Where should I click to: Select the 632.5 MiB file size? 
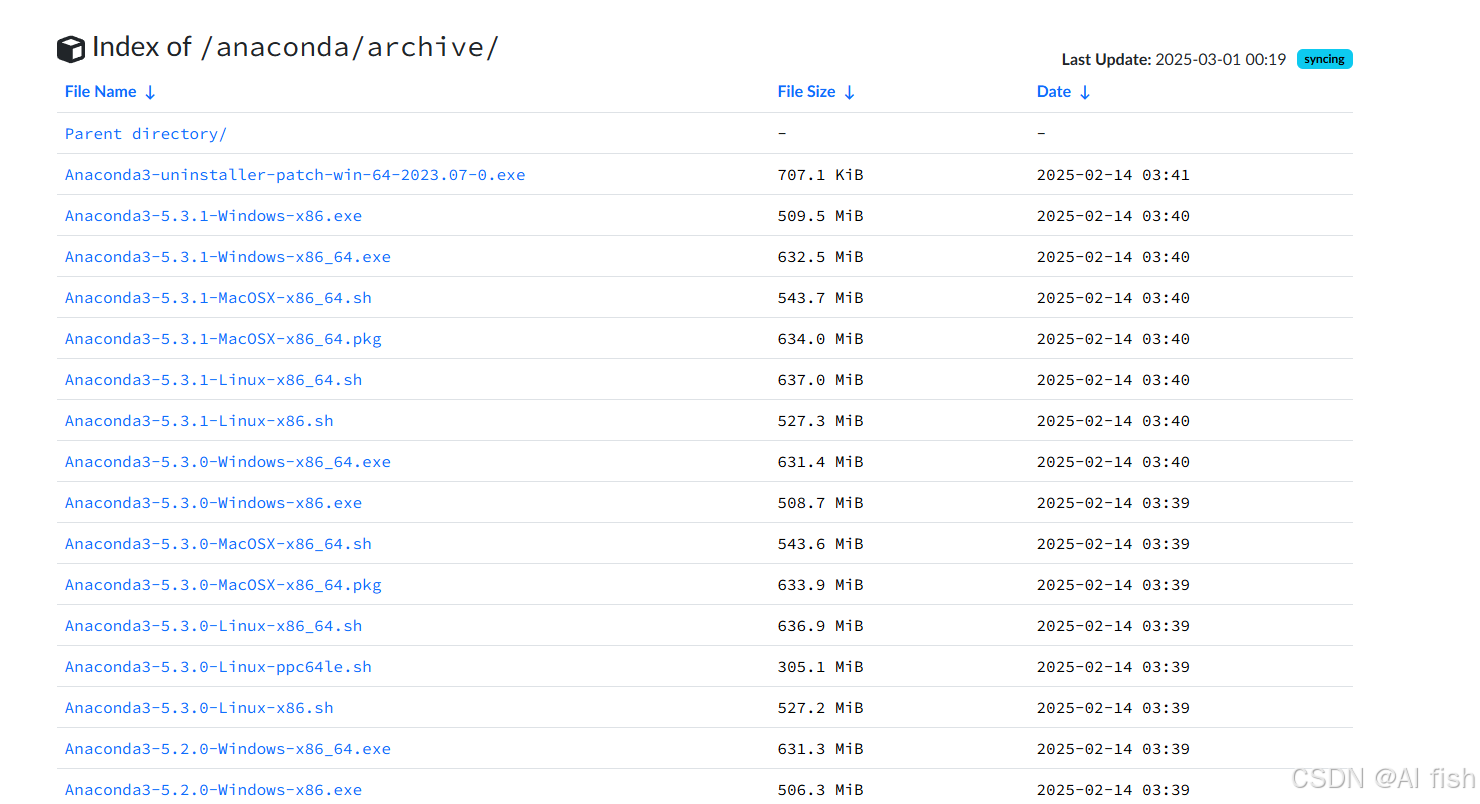(820, 257)
